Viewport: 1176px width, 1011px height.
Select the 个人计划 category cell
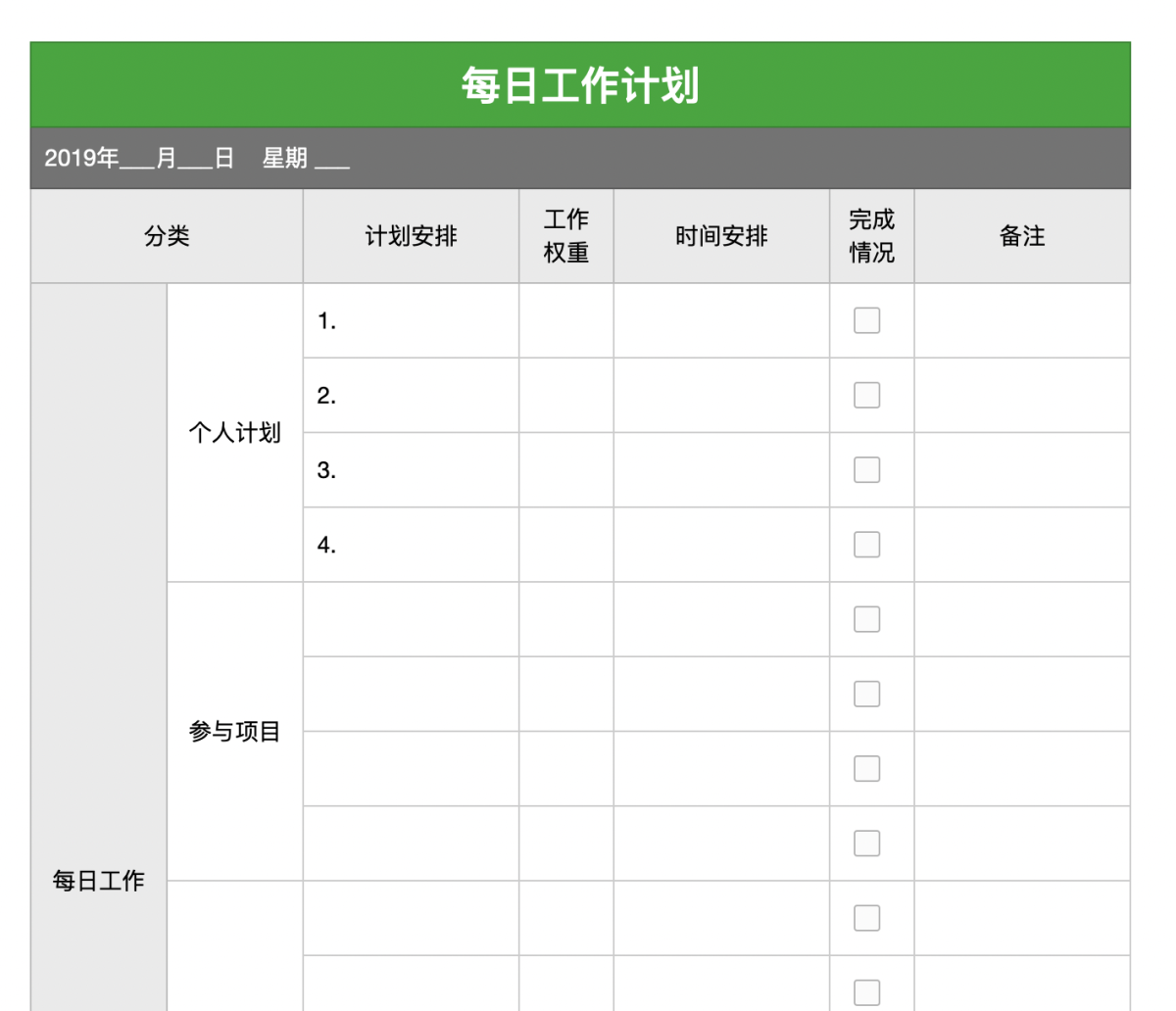[235, 432]
